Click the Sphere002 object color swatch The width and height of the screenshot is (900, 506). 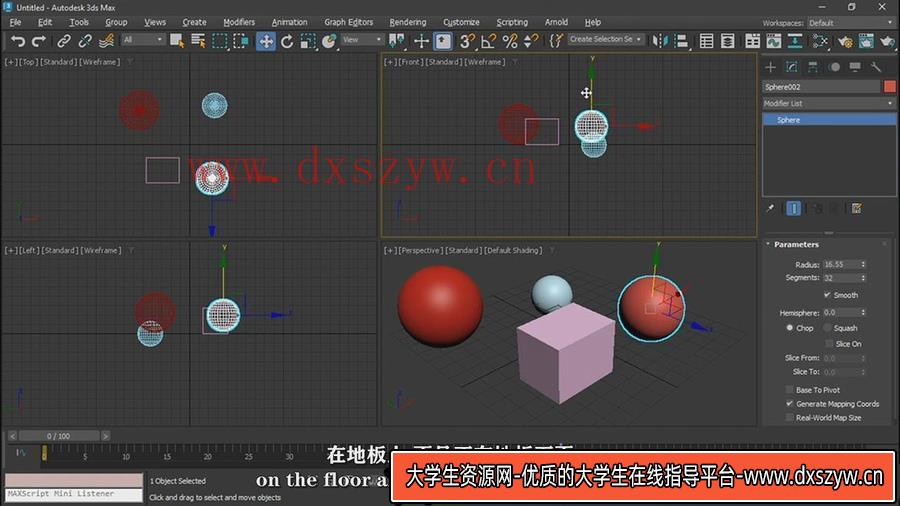click(x=890, y=87)
